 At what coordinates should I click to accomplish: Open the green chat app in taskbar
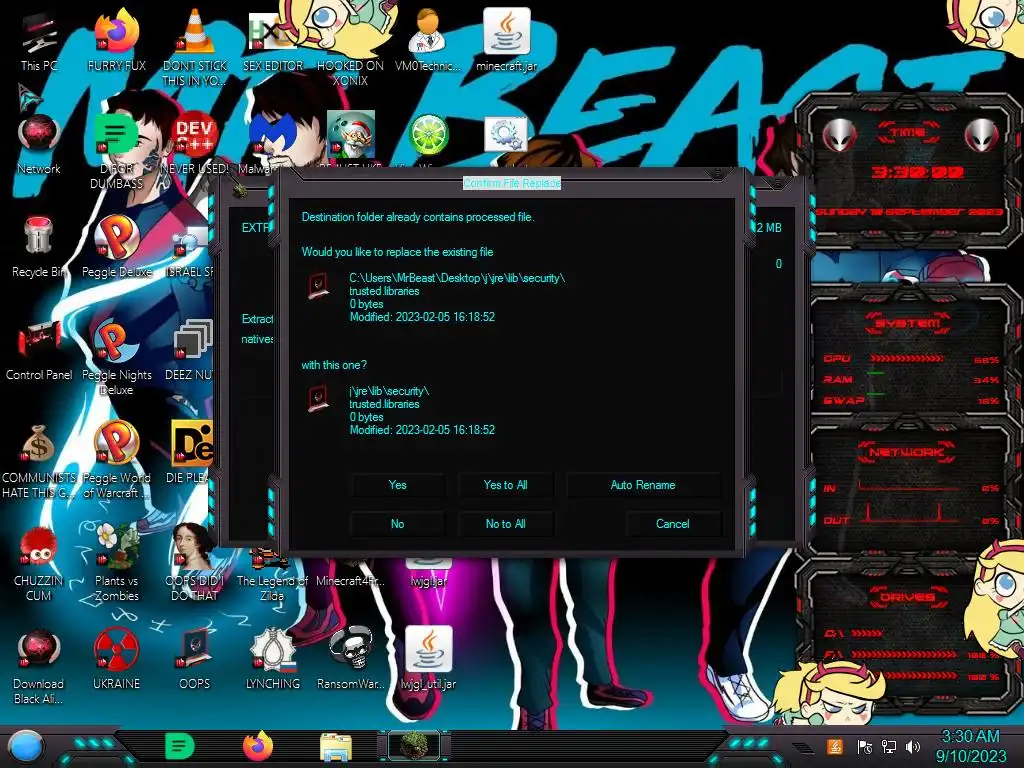coord(180,746)
